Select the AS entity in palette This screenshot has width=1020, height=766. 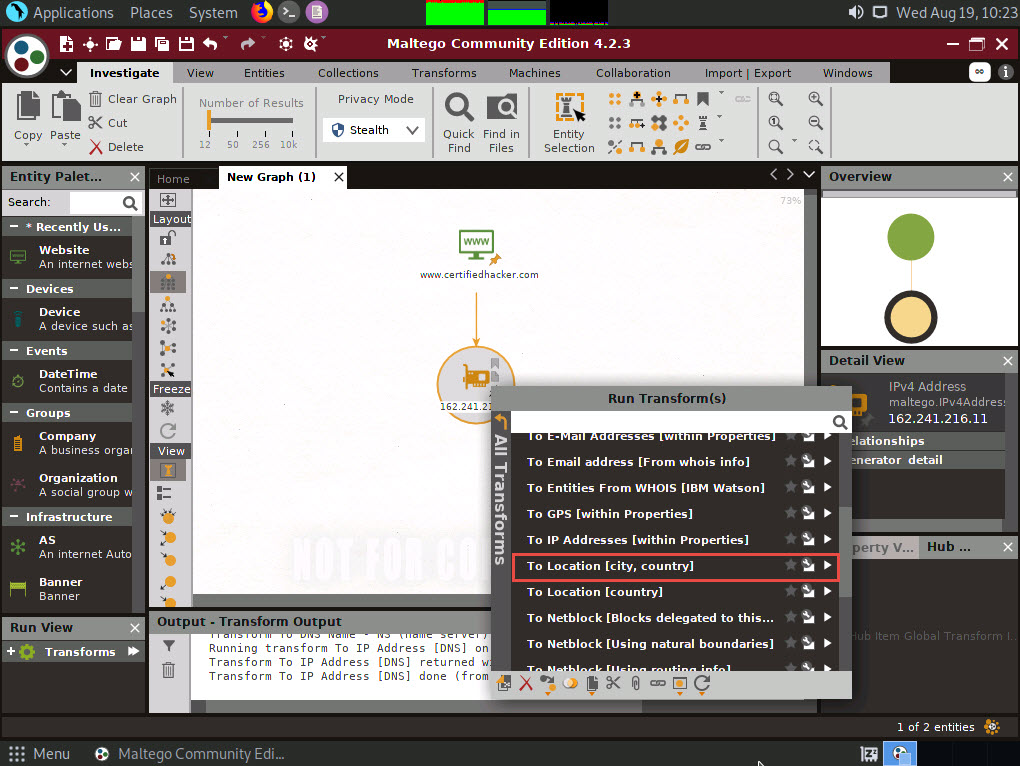click(68, 547)
